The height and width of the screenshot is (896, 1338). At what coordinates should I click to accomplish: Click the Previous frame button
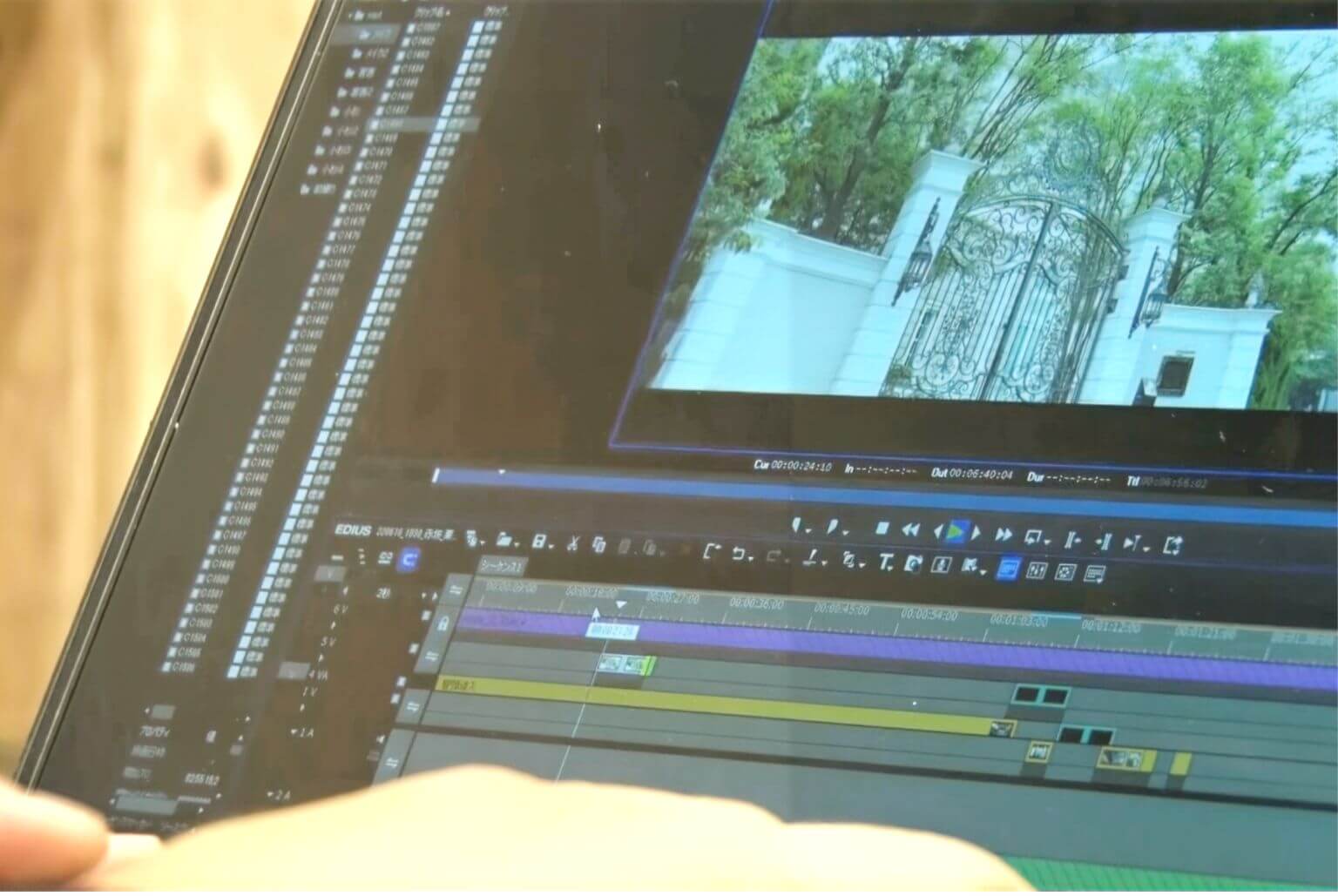pos(938,530)
